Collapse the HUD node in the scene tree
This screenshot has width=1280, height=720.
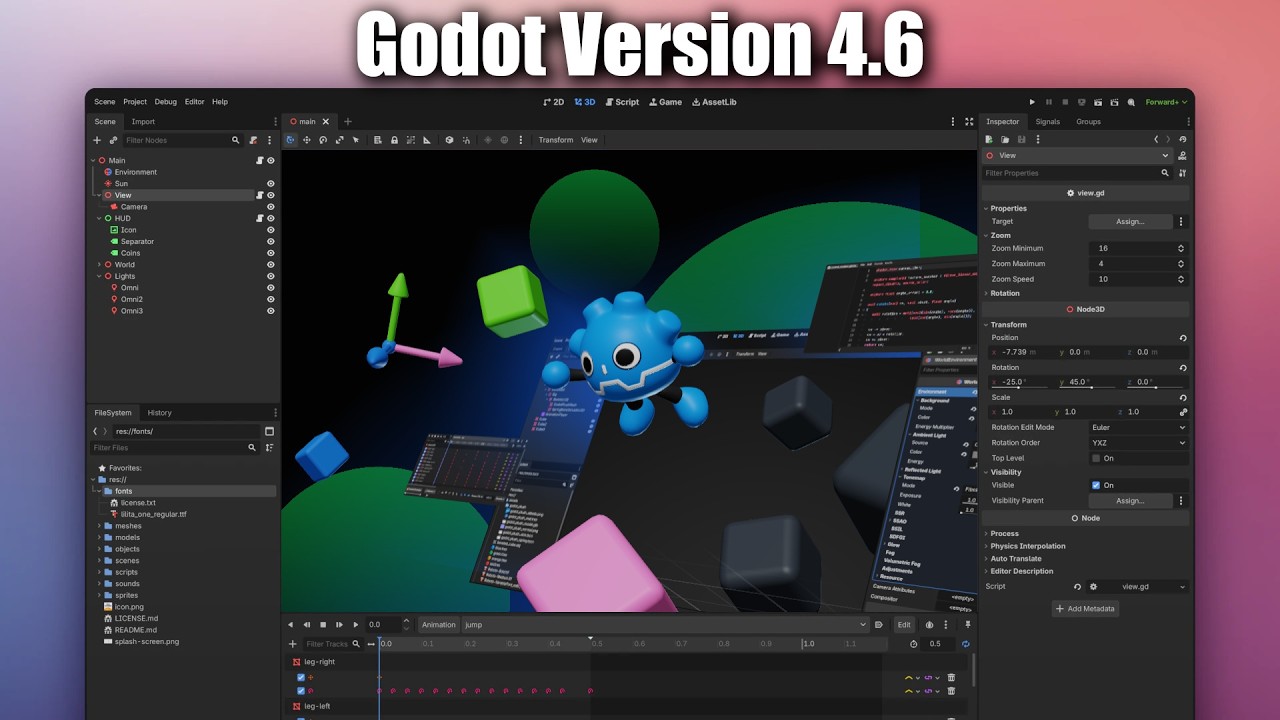tap(99, 218)
